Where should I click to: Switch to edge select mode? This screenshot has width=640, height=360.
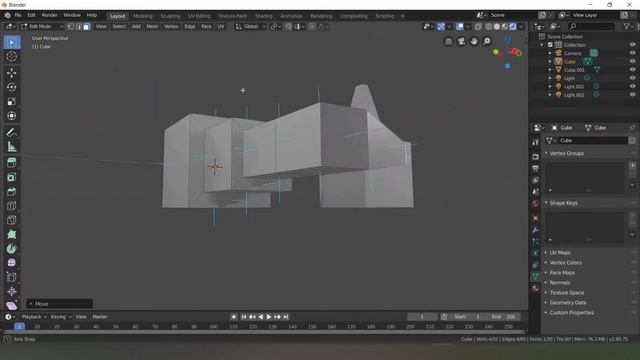(78, 27)
